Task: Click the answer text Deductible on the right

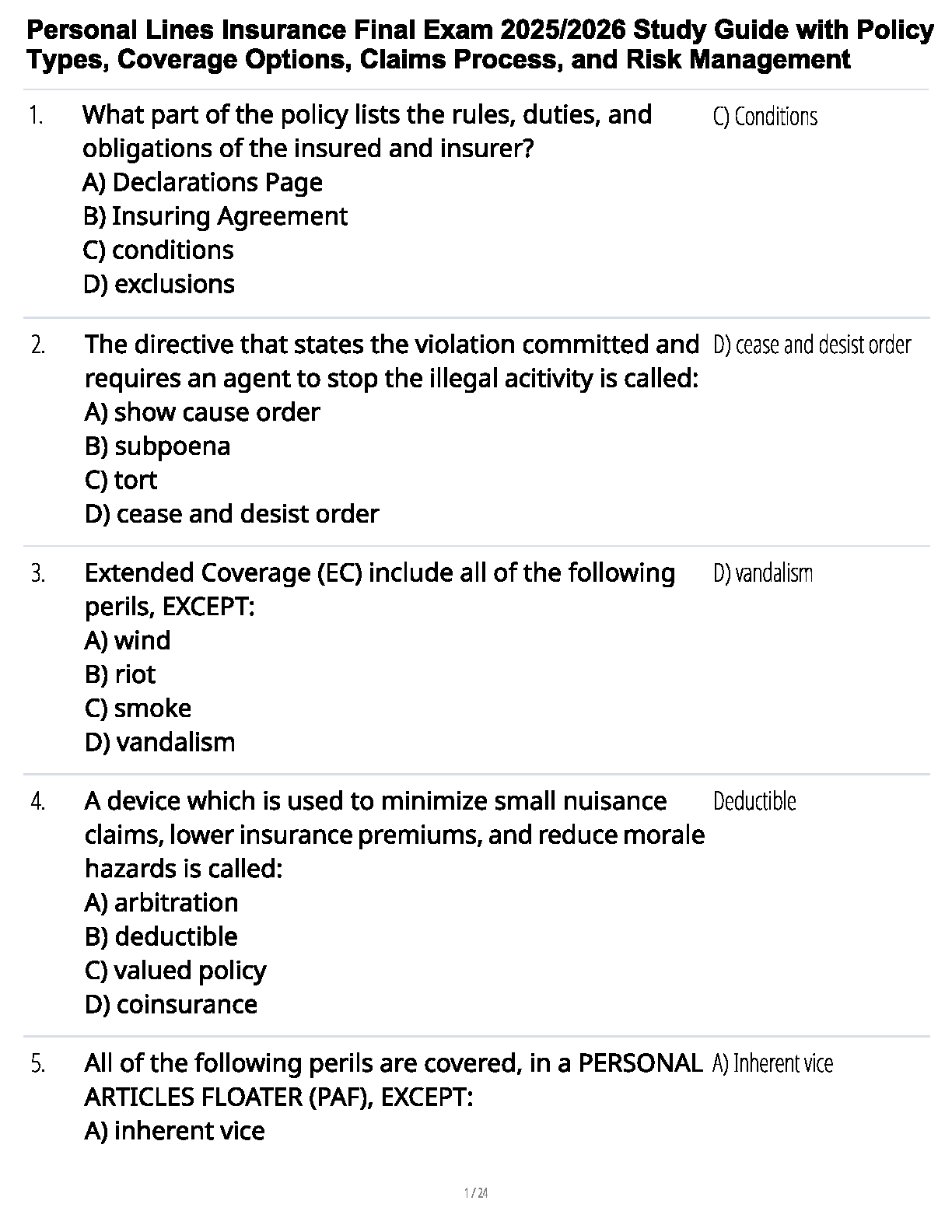Action: (x=754, y=801)
